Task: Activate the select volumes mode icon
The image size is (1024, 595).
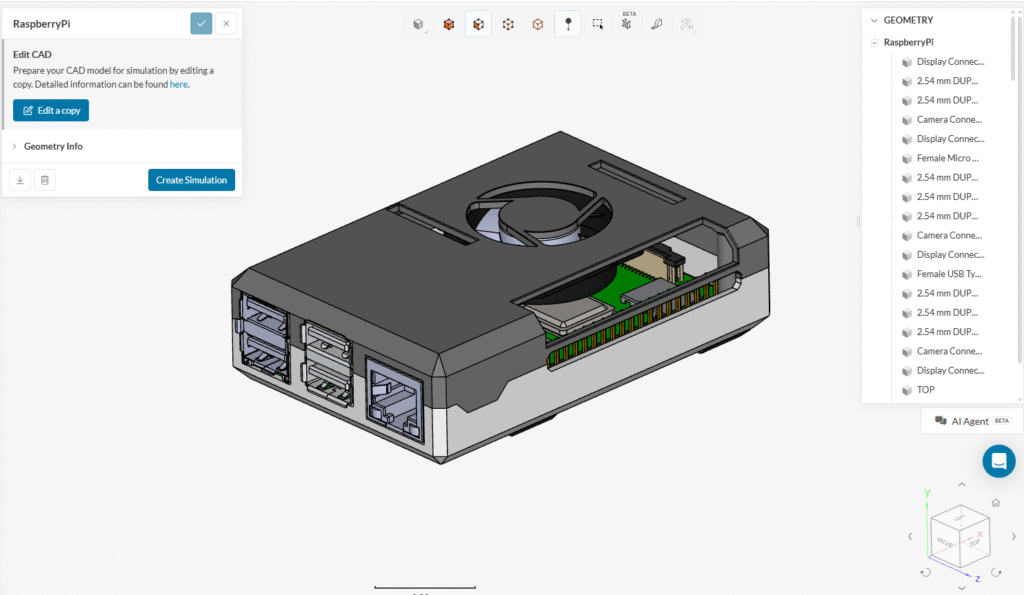Action: click(x=449, y=24)
